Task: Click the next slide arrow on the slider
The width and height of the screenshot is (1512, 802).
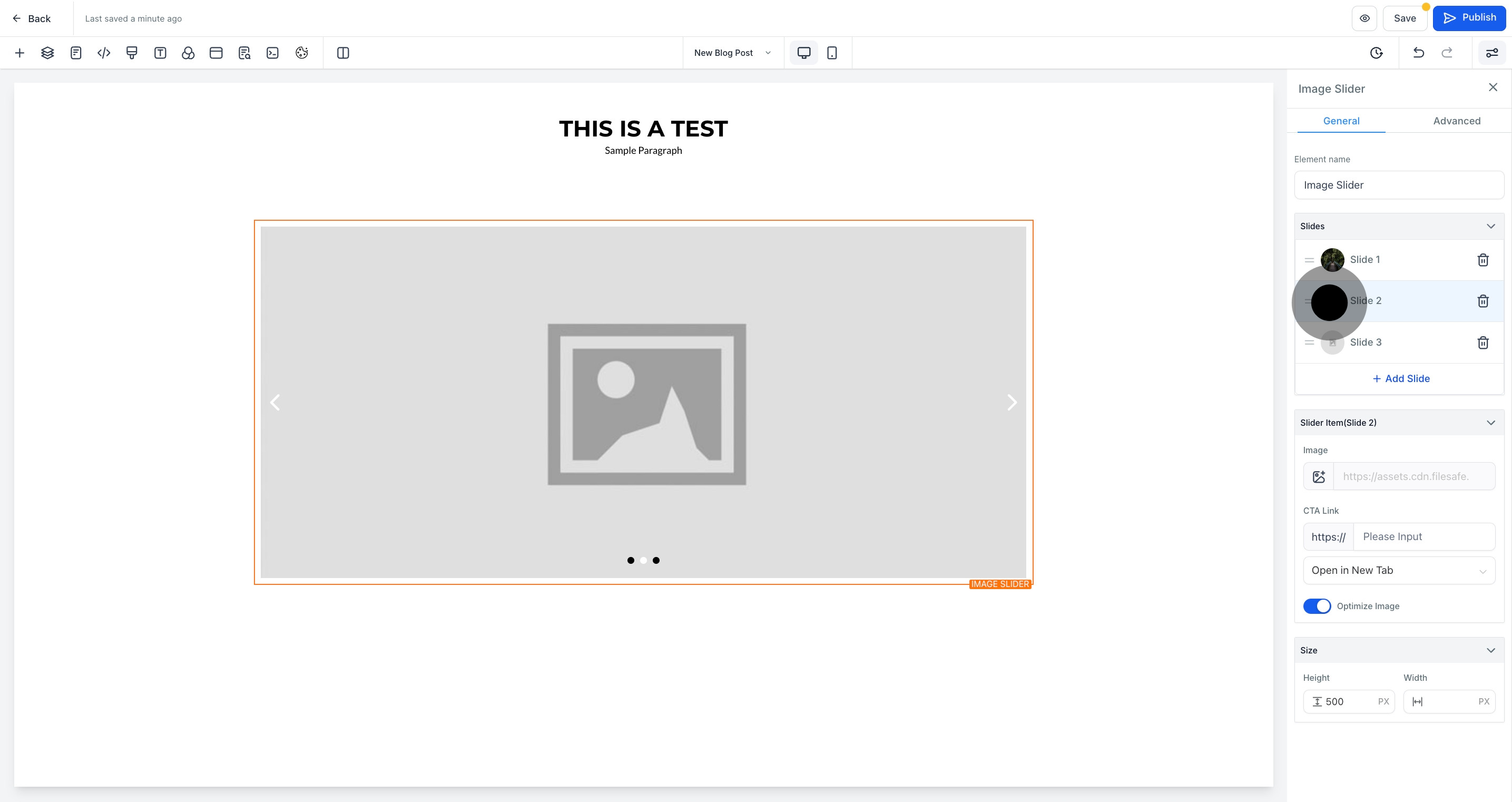Action: [x=1012, y=402]
